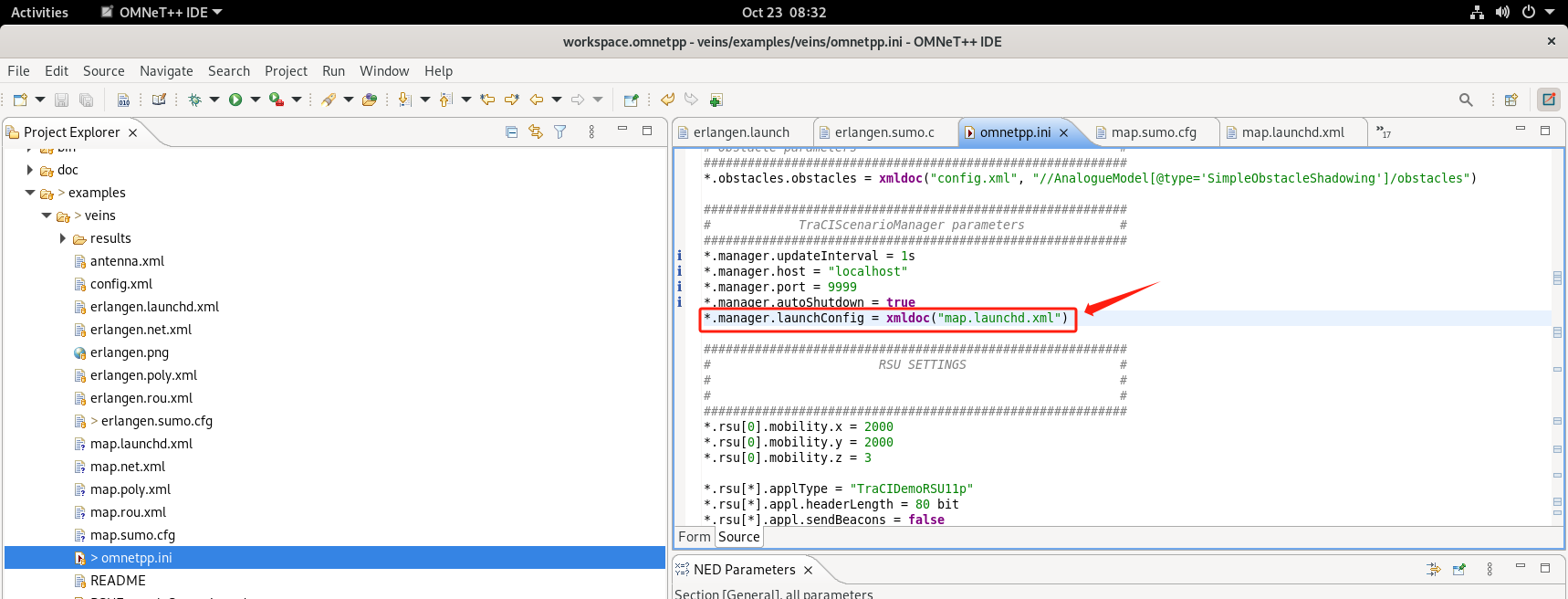Click the Previous Annotation icon

[446, 100]
